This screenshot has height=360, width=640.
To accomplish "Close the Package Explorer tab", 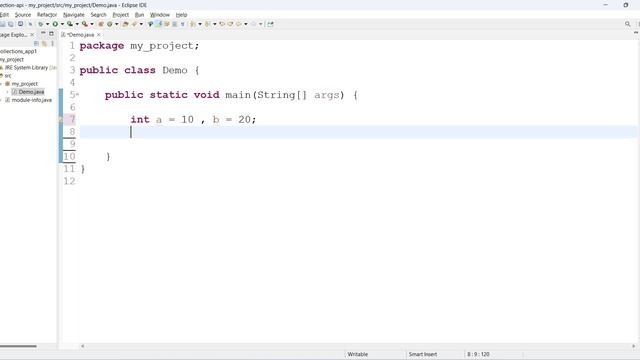I will tap(32, 35).
